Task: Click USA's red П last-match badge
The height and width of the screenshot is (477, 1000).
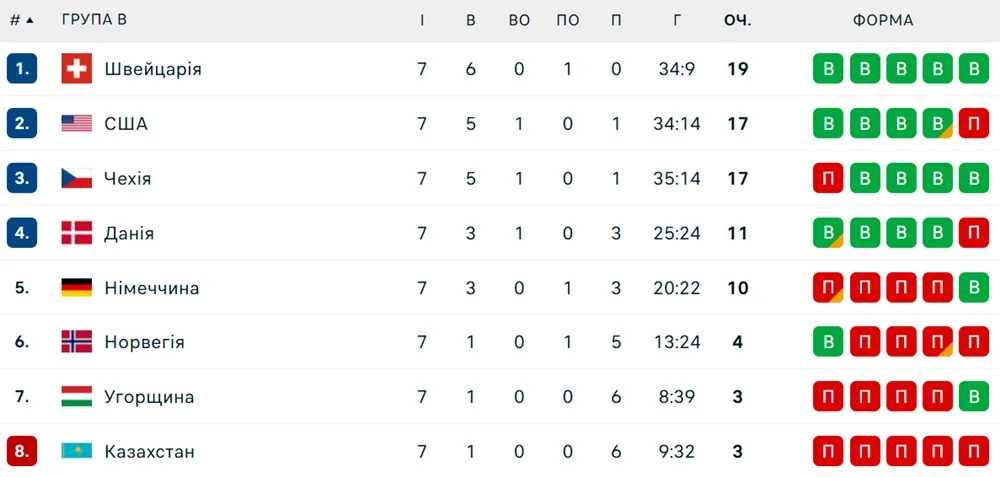Action: click(973, 124)
